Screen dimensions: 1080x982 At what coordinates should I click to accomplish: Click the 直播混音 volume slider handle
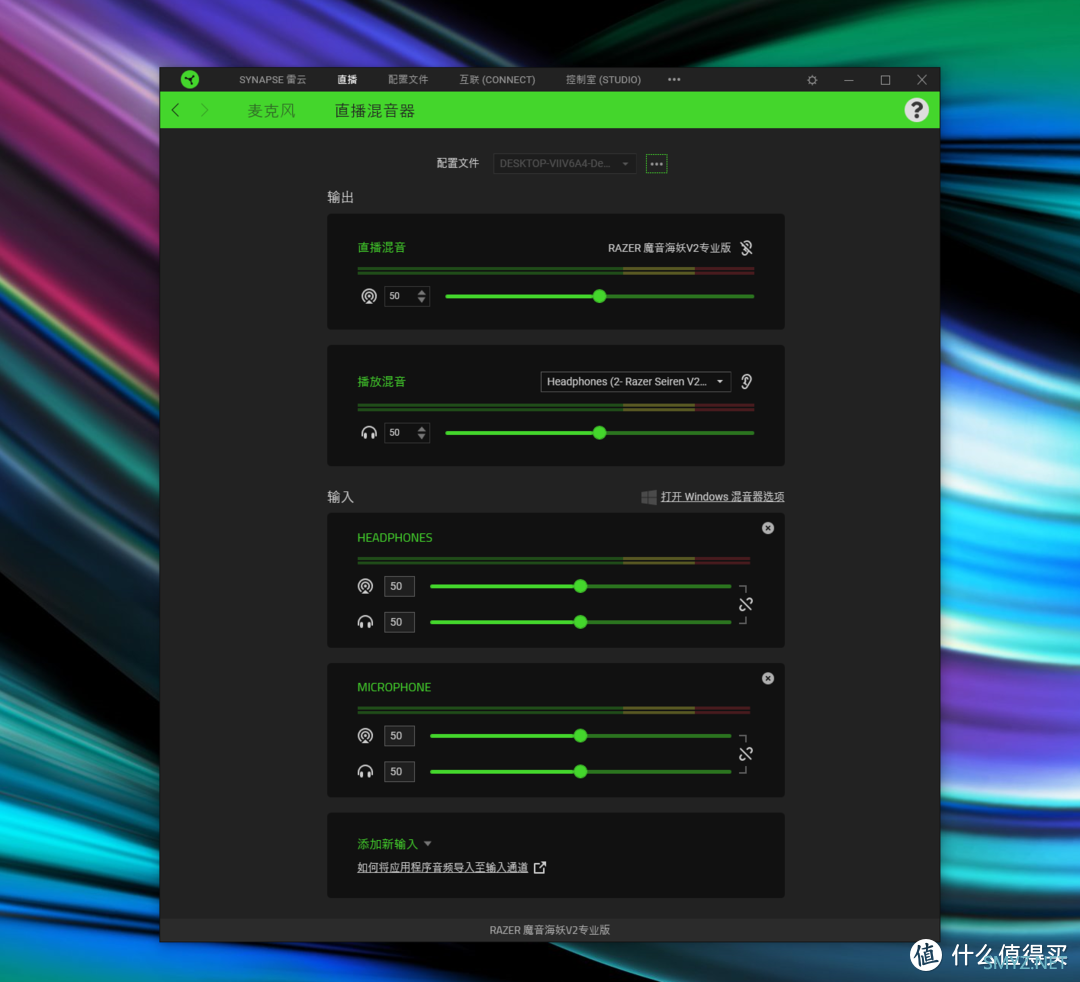[x=600, y=296]
